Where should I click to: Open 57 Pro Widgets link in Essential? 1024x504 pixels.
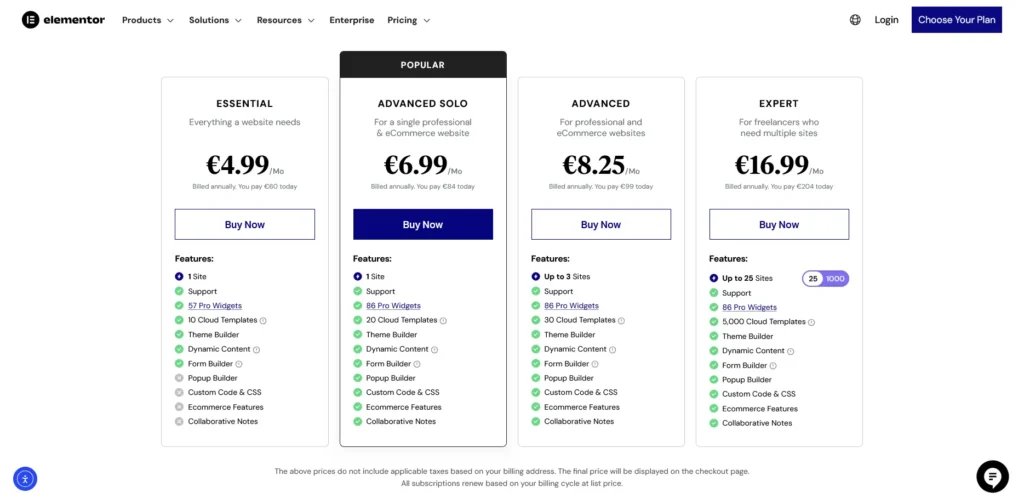point(215,306)
